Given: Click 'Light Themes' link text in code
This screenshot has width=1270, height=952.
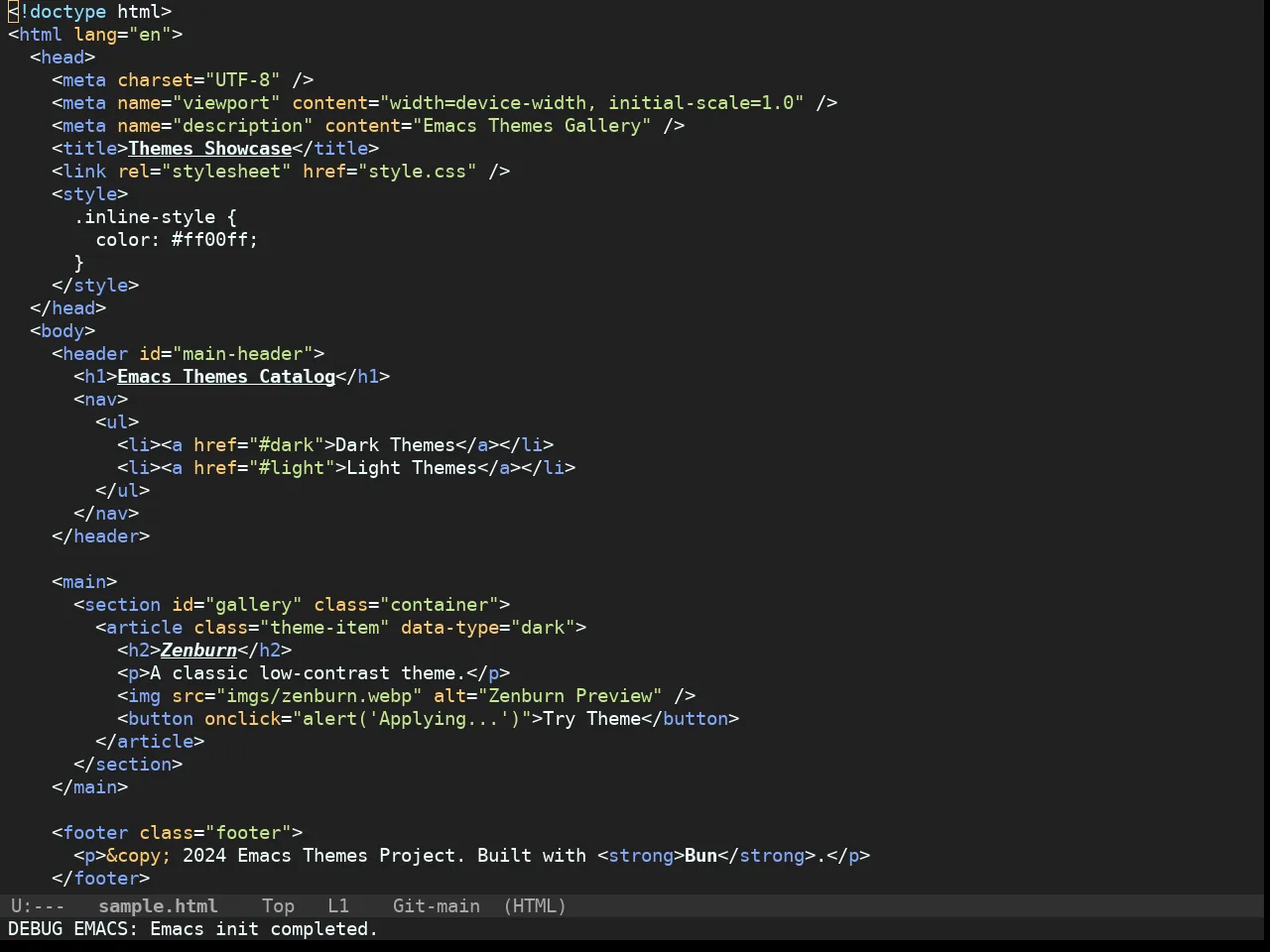Looking at the screenshot, I should (412, 468).
